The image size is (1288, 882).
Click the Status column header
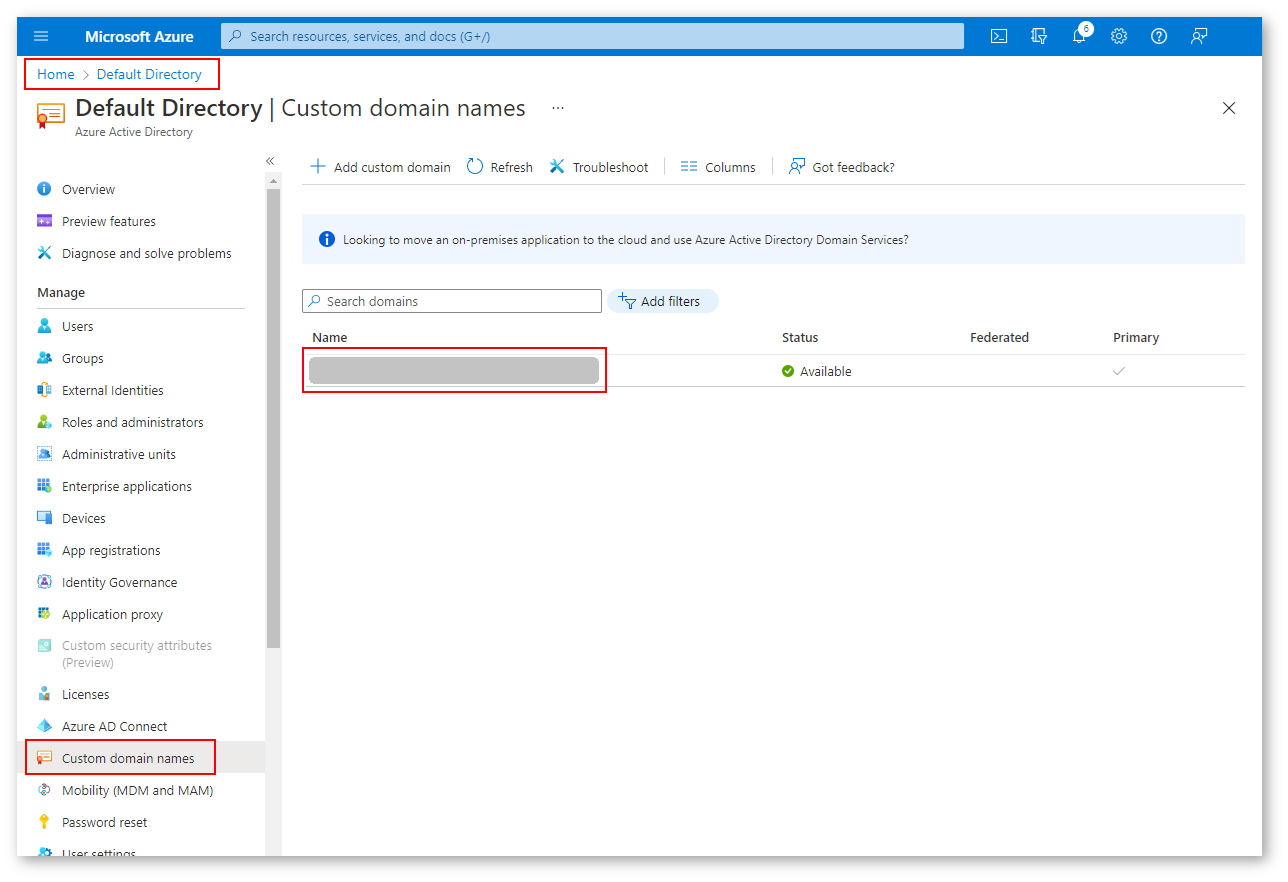(x=800, y=338)
